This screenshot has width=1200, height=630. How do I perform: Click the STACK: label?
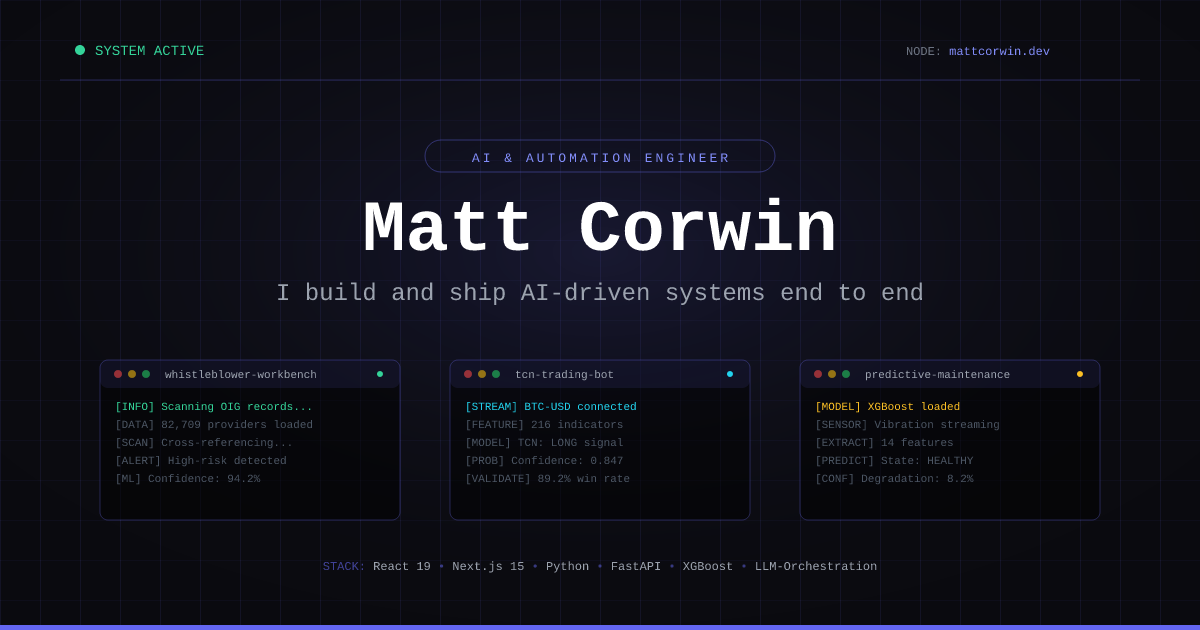click(344, 567)
